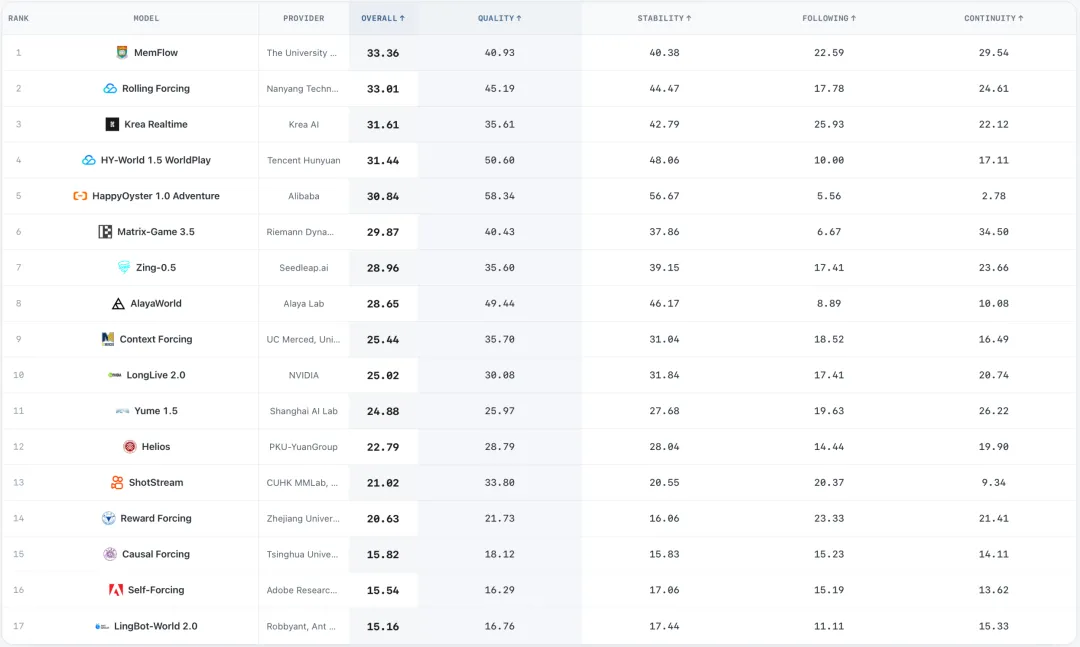Select the Shanghai AI Lab provider cell
The width and height of the screenshot is (1080, 647).
click(x=304, y=411)
